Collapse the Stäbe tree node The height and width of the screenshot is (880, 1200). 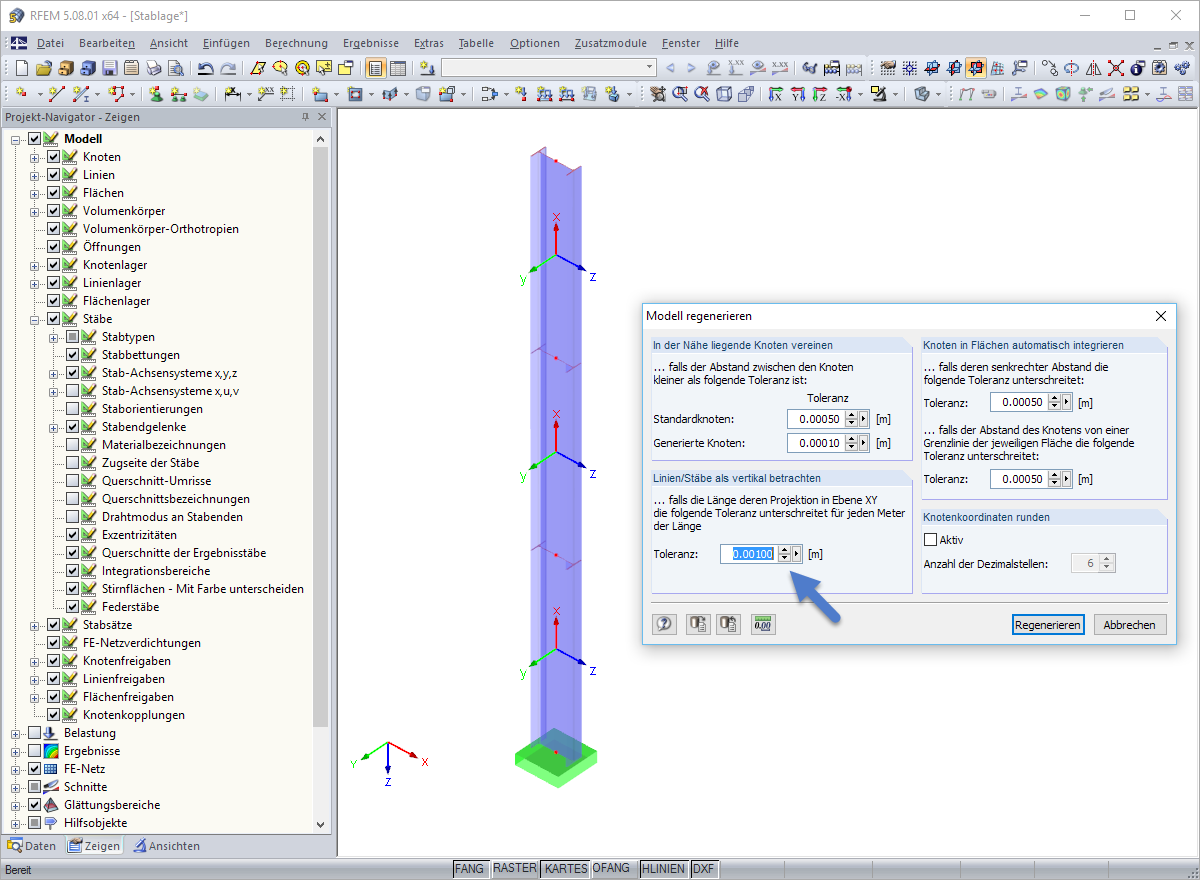(x=35, y=319)
